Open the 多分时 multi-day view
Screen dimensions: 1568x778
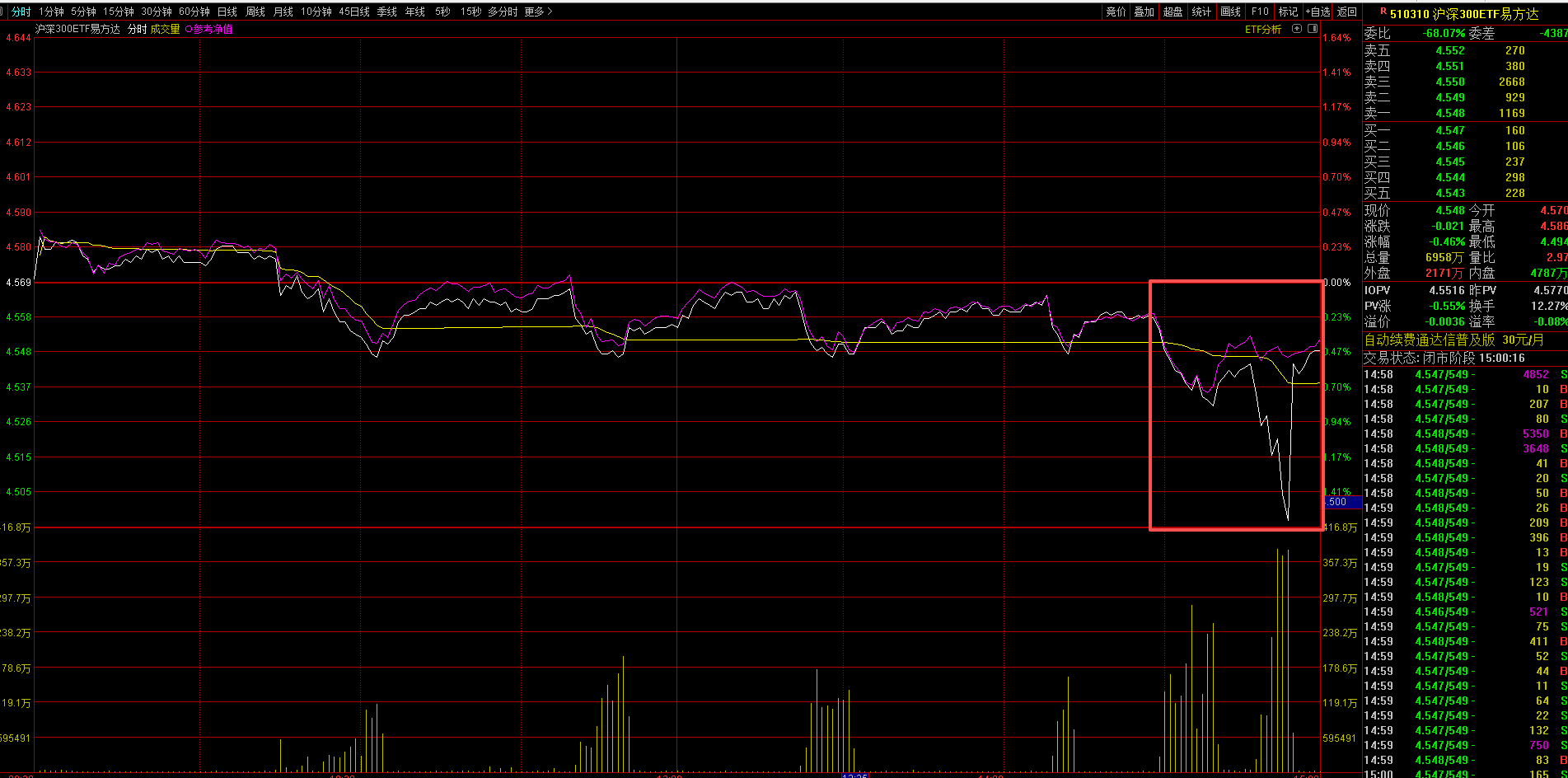pyautogui.click(x=503, y=12)
